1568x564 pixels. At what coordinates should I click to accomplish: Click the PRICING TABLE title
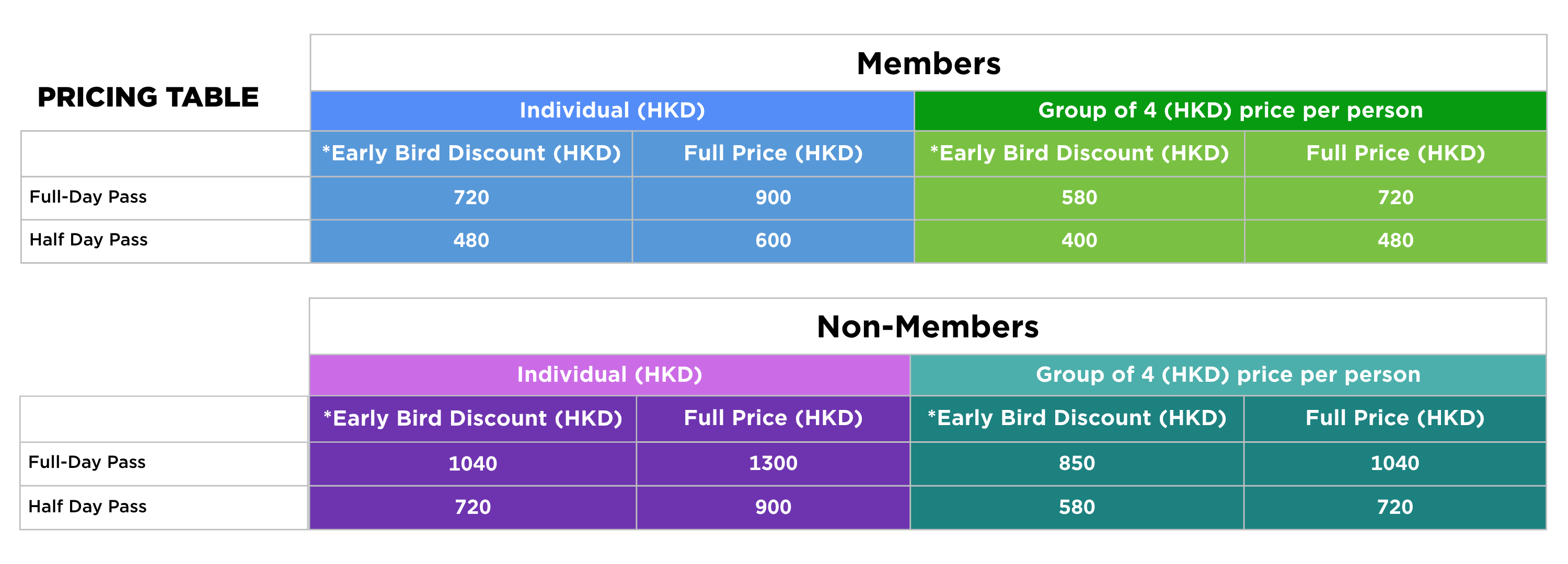(148, 97)
